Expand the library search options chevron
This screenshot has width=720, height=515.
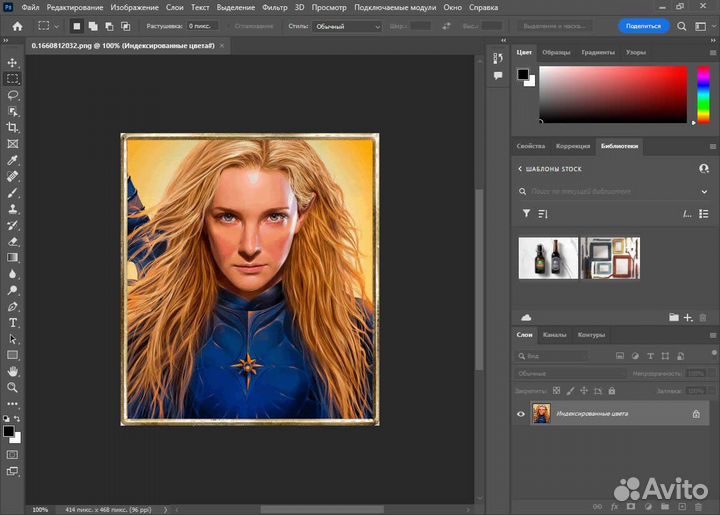click(704, 191)
